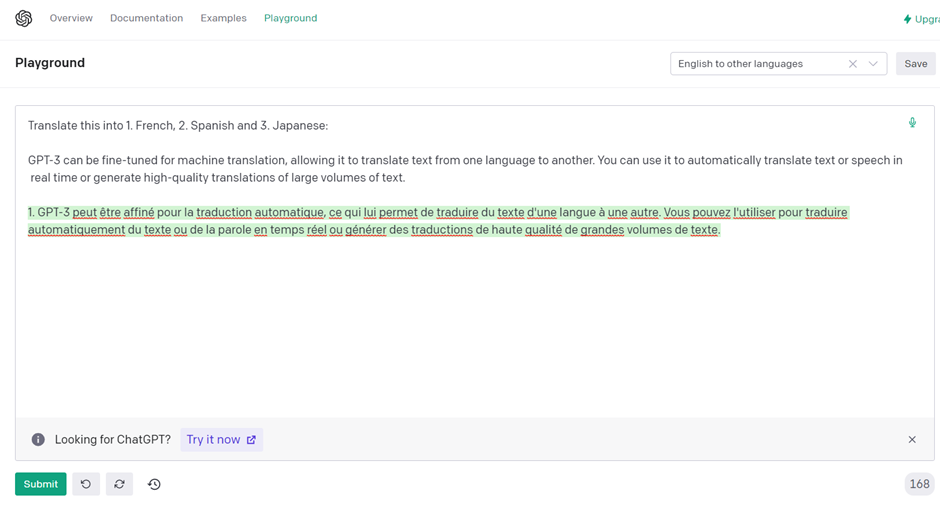Expand the preset dropdown chevron
The image size is (940, 506).
coord(873,64)
